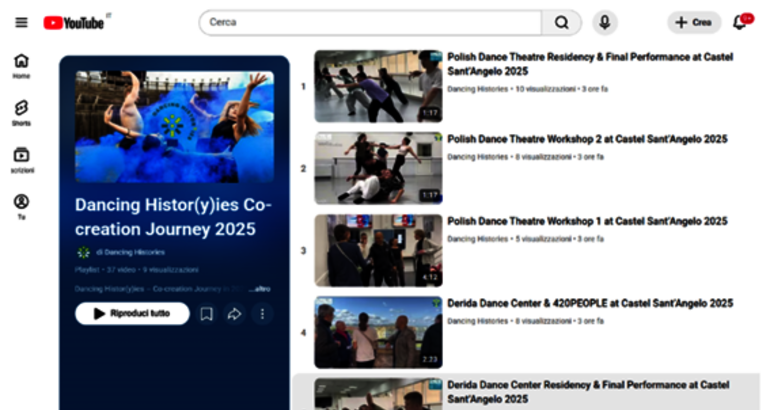Open Shorts from sidebar
770x410 pixels.
(21, 113)
